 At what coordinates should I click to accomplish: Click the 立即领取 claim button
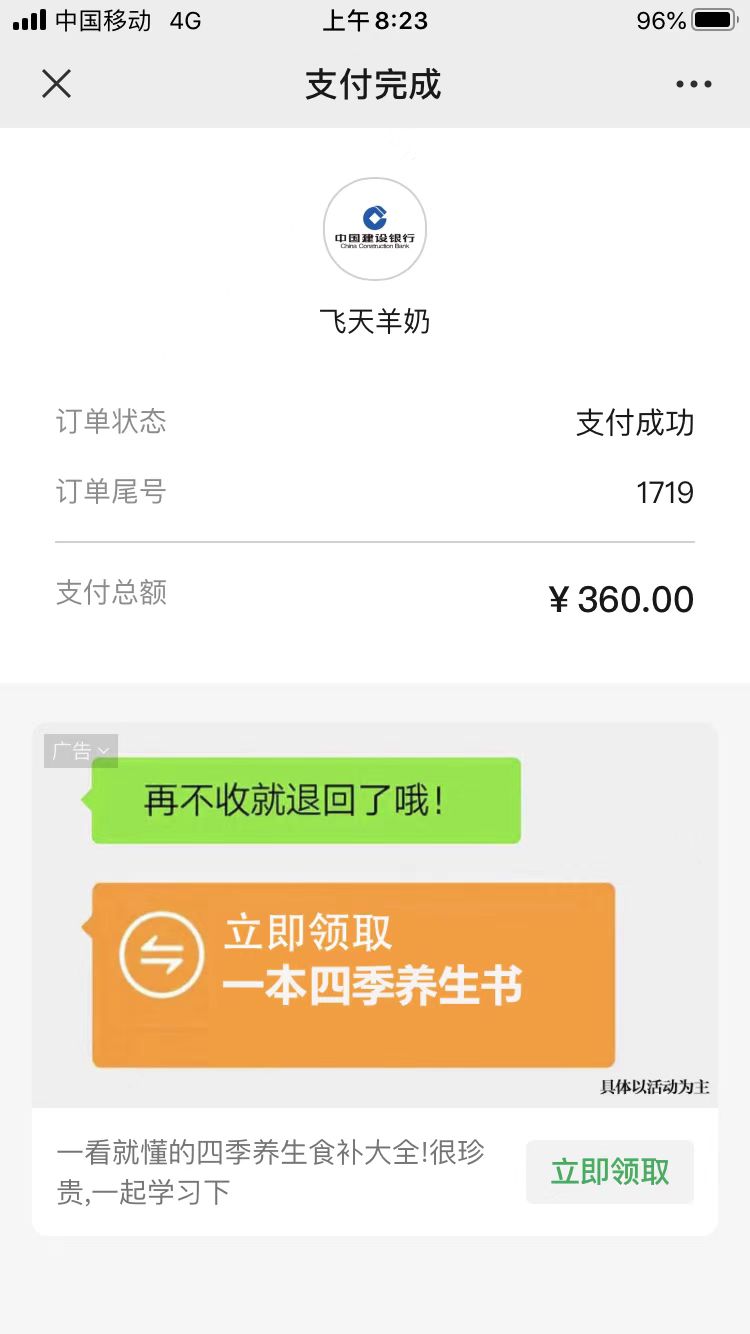pyautogui.click(x=610, y=1172)
